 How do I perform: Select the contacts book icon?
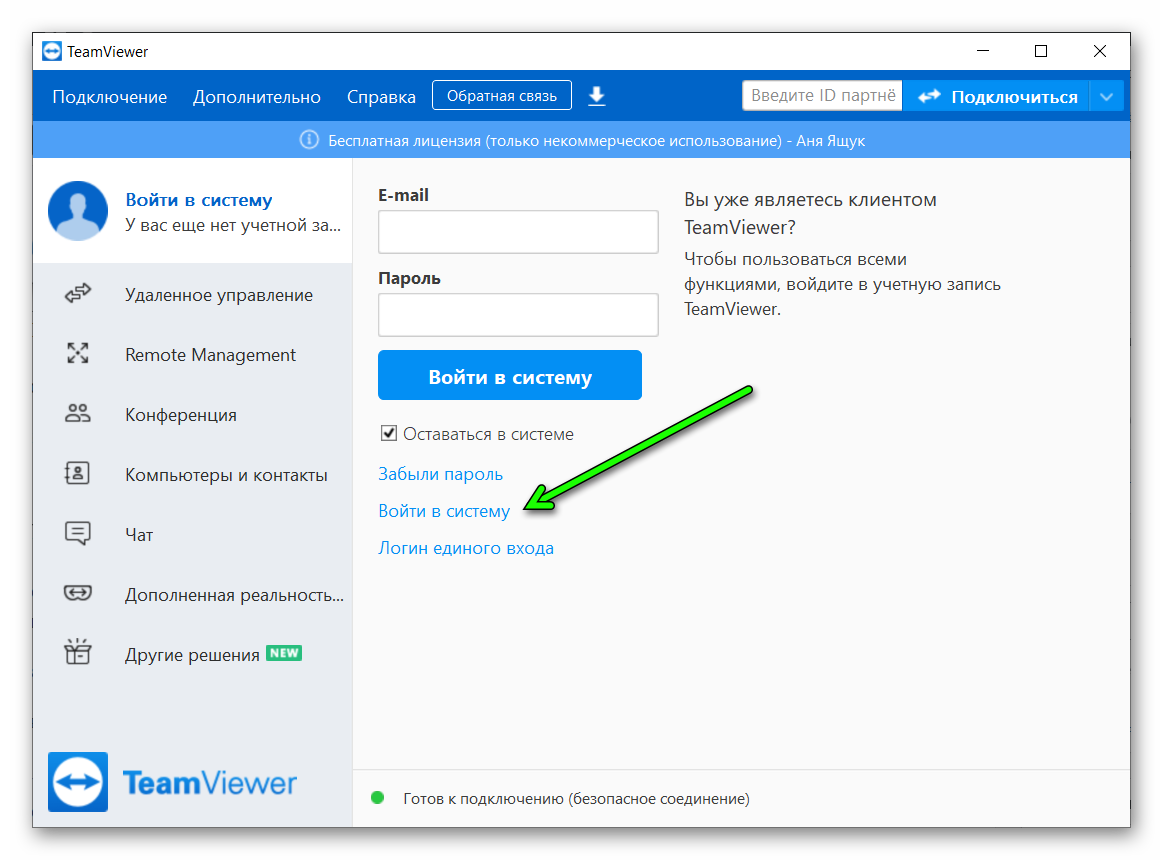[78, 473]
